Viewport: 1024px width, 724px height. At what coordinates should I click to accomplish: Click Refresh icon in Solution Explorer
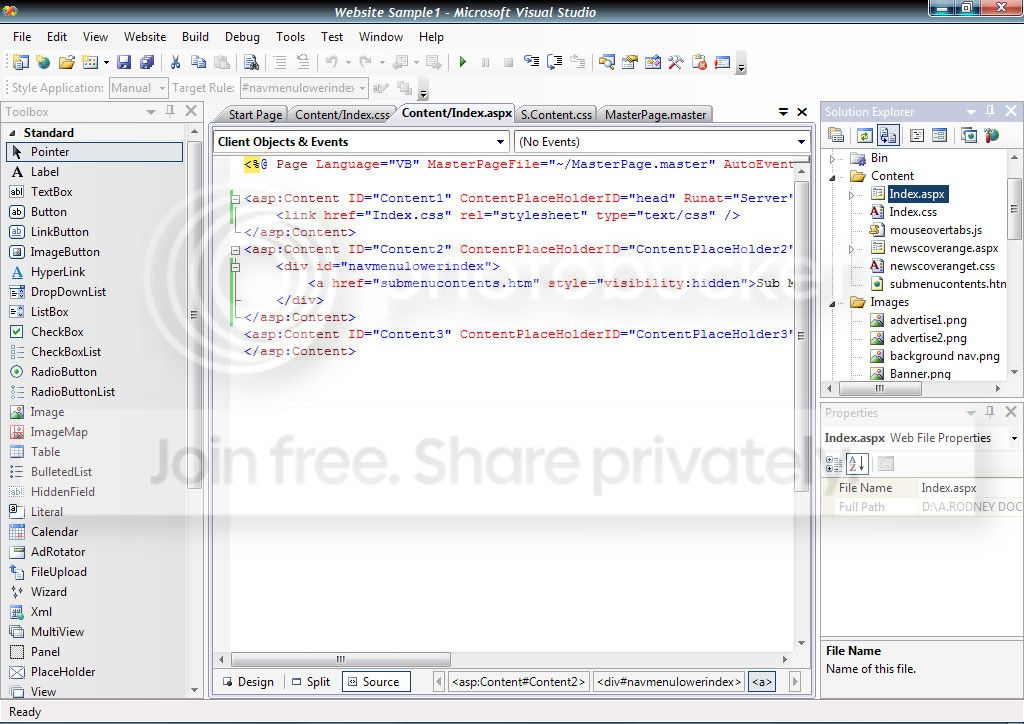[x=864, y=135]
